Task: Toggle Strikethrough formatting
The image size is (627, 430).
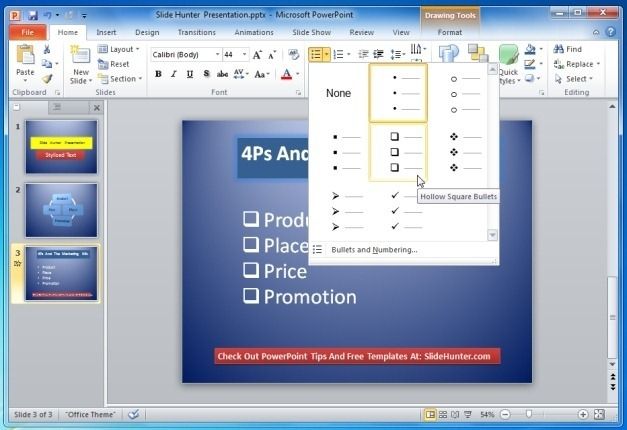Action: 222,74
